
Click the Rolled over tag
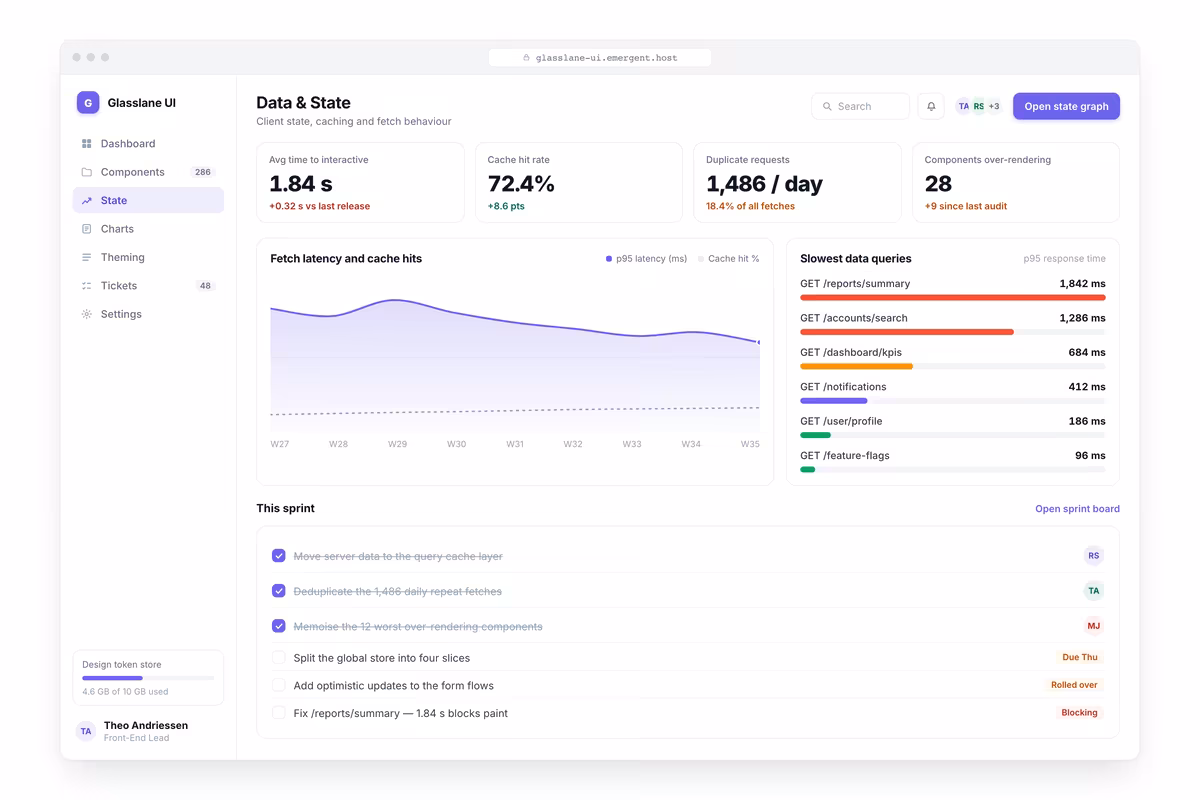pos(1074,685)
